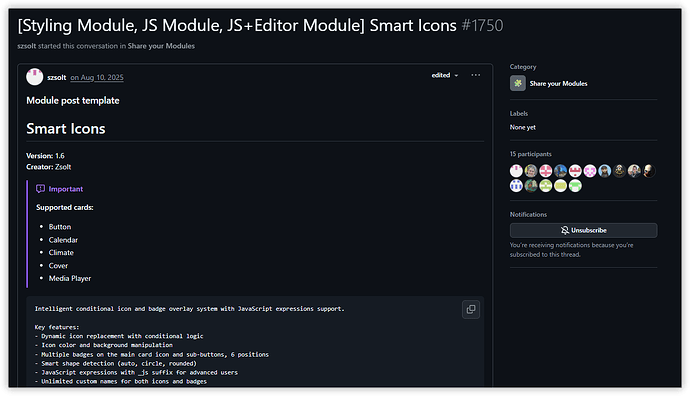690x396 pixels.
Task: Click third avatar in second participant row
Action: 546,186
